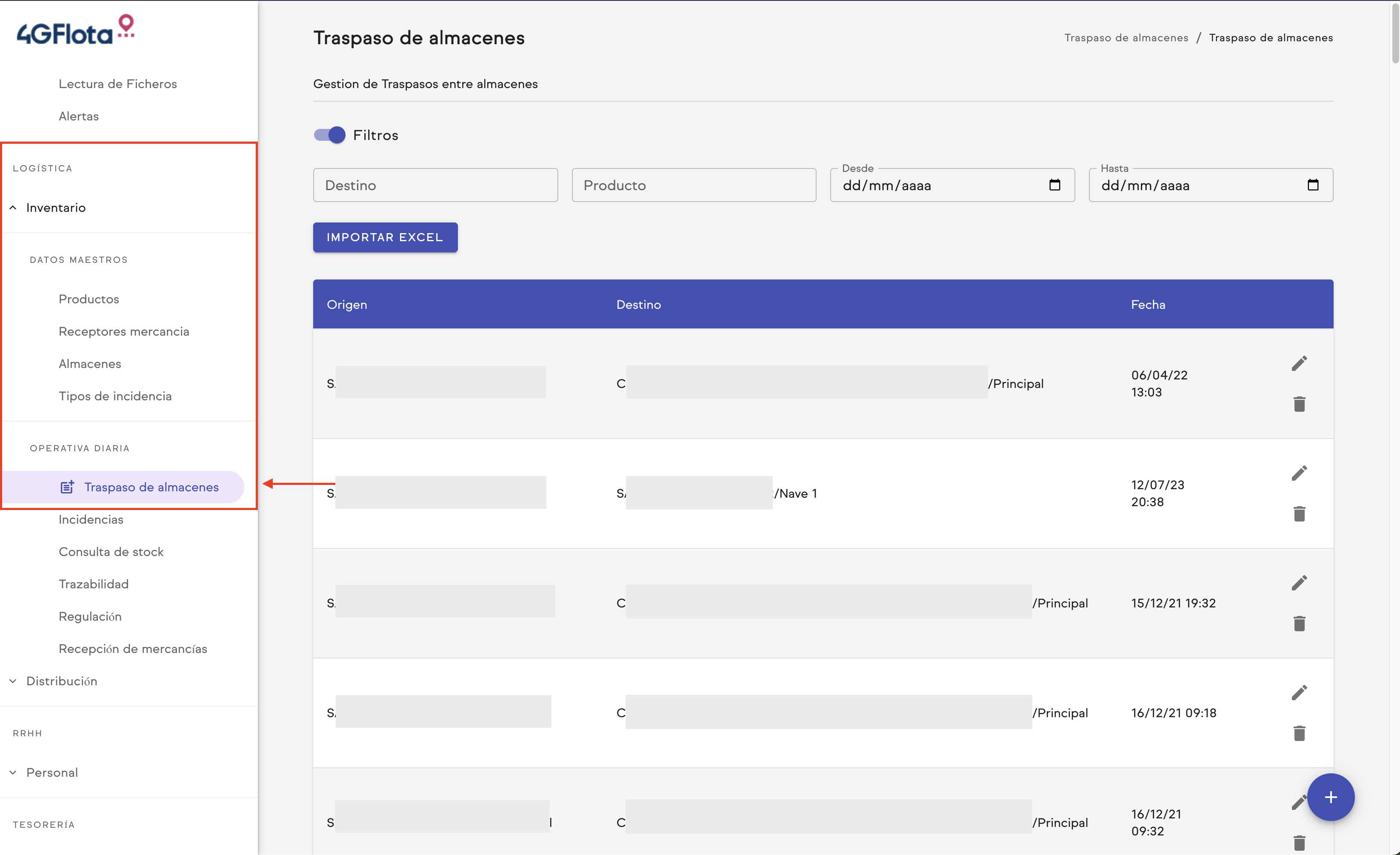
Task: Navigate to Trazabilidad in the menu
Action: click(93, 584)
